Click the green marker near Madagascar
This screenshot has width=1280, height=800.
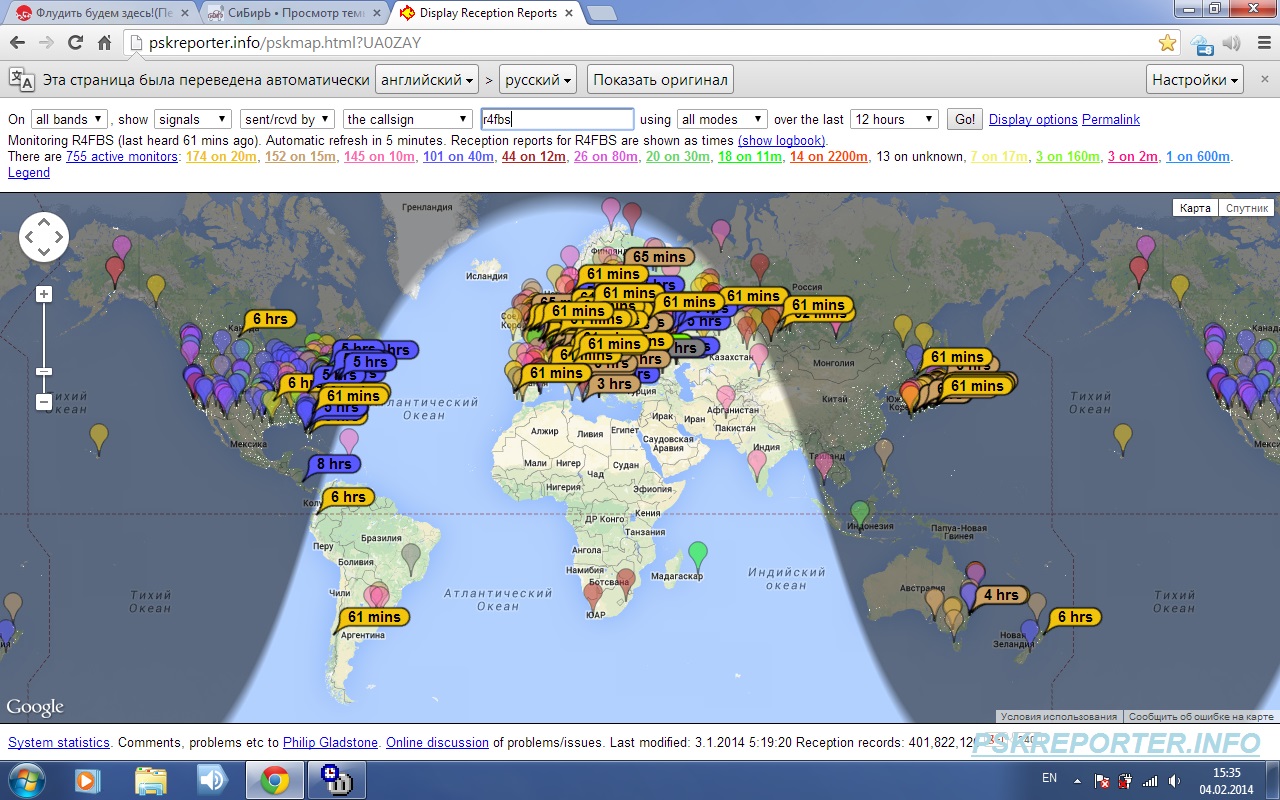click(698, 553)
